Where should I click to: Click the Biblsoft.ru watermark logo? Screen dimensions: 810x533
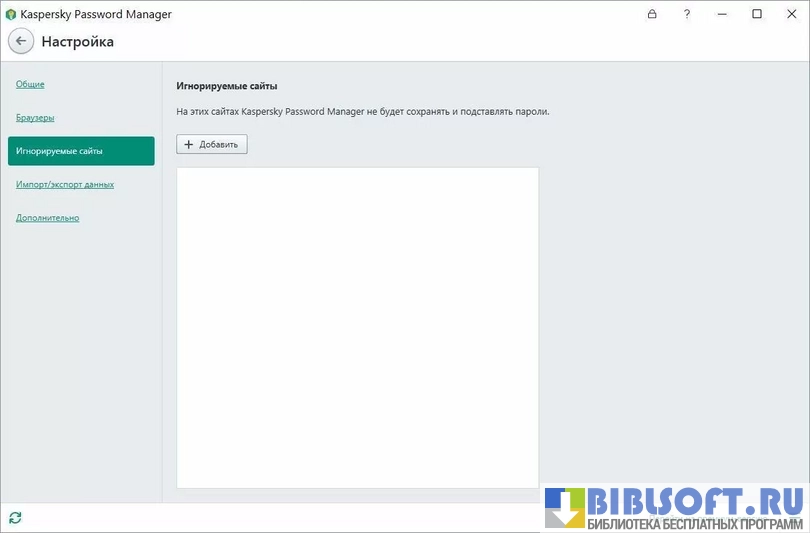coord(676,508)
